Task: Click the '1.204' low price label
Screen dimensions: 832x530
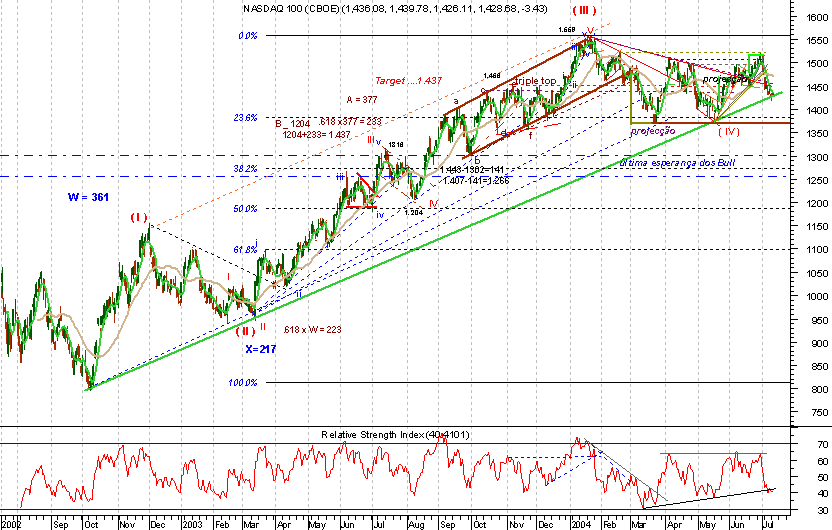Action: (413, 212)
